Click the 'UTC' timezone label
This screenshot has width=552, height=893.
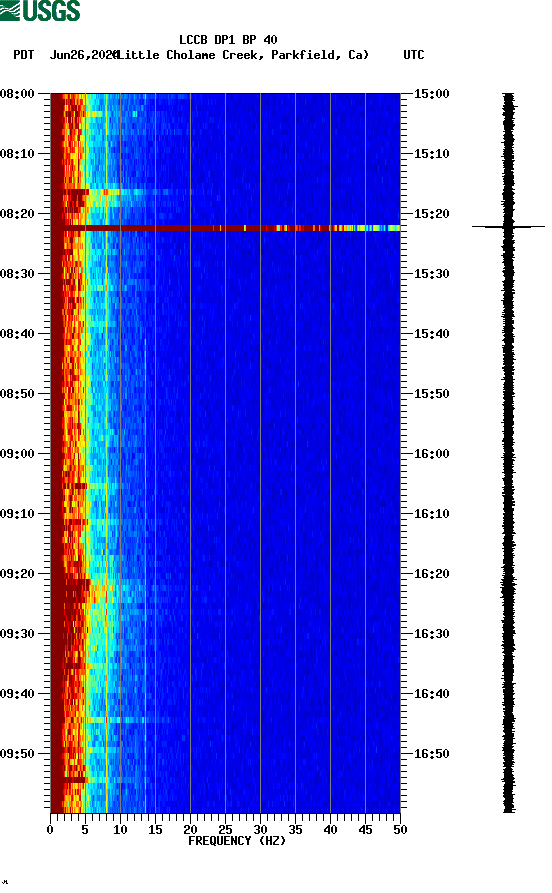point(414,55)
